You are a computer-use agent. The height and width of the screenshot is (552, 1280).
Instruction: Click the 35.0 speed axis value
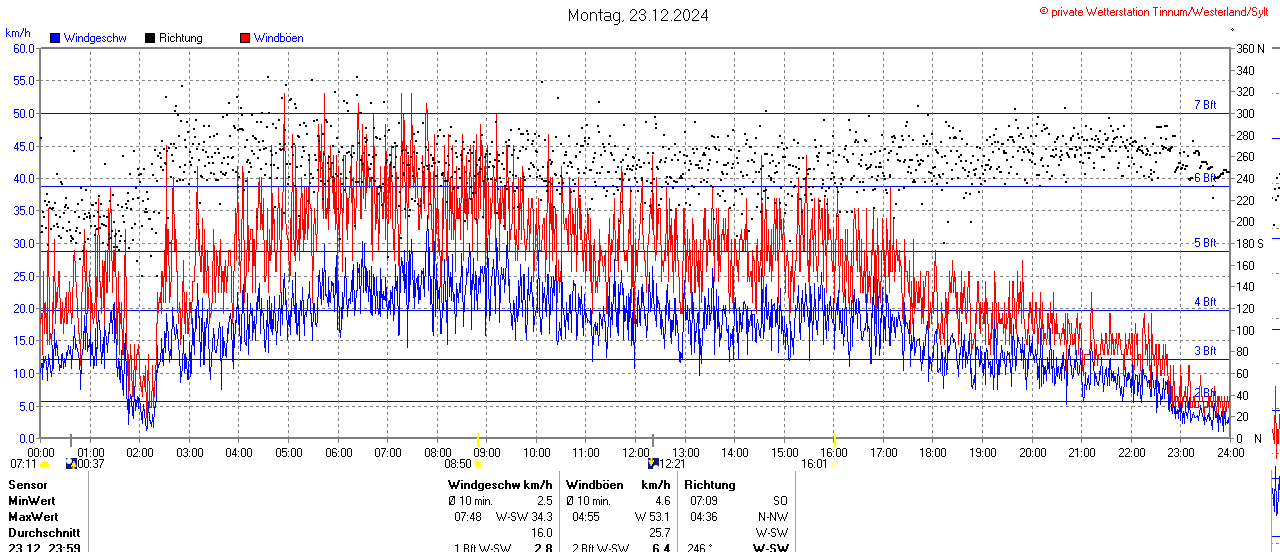click(x=24, y=211)
